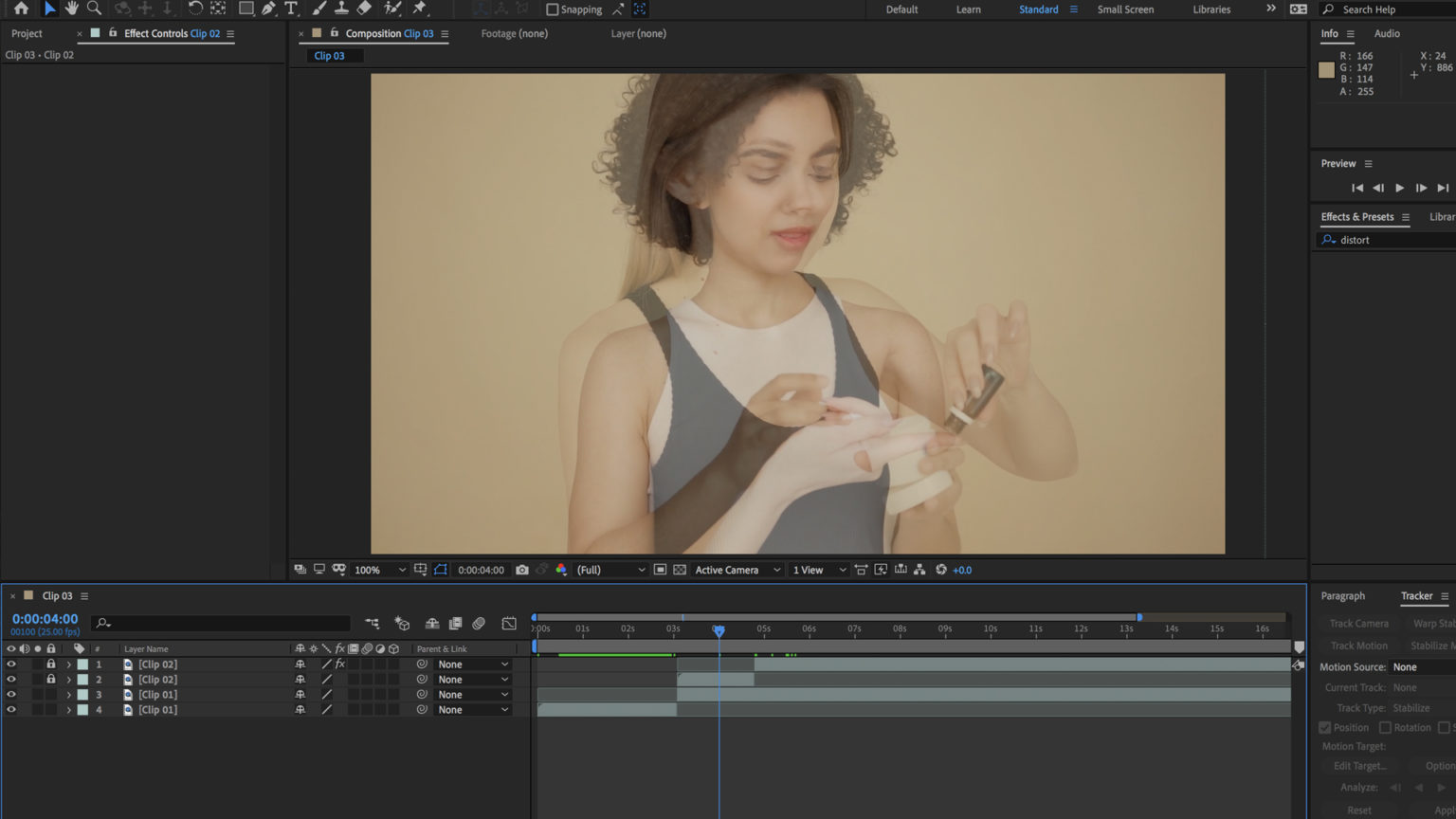Switch to the Audio panel tab

click(x=1387, y=33)
